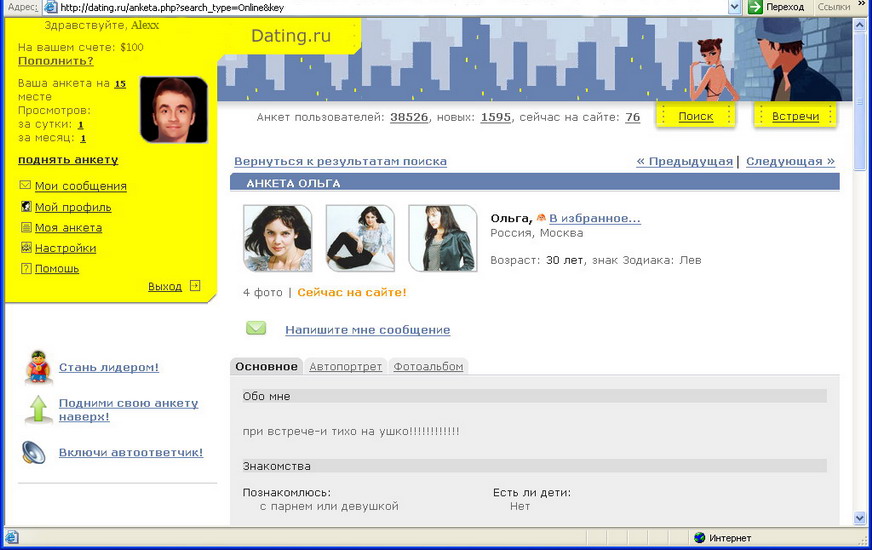Switch to the Фотоальбом tab
This screenshot has height=550, width=872.
coord(428,367)
